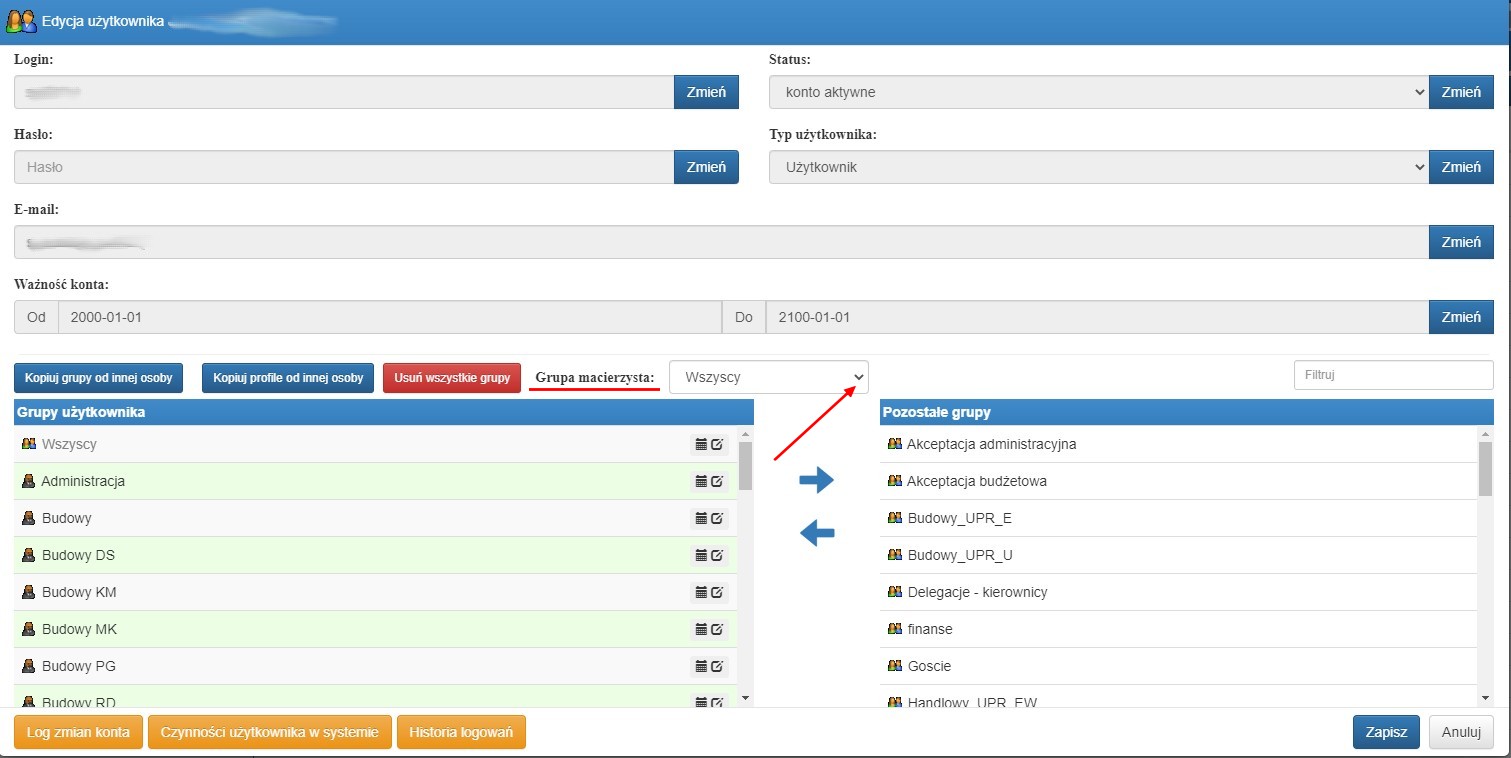The image size is (1511, 758).
Task: Click edit icon for Budowy MK row
Action: [717, 629]
